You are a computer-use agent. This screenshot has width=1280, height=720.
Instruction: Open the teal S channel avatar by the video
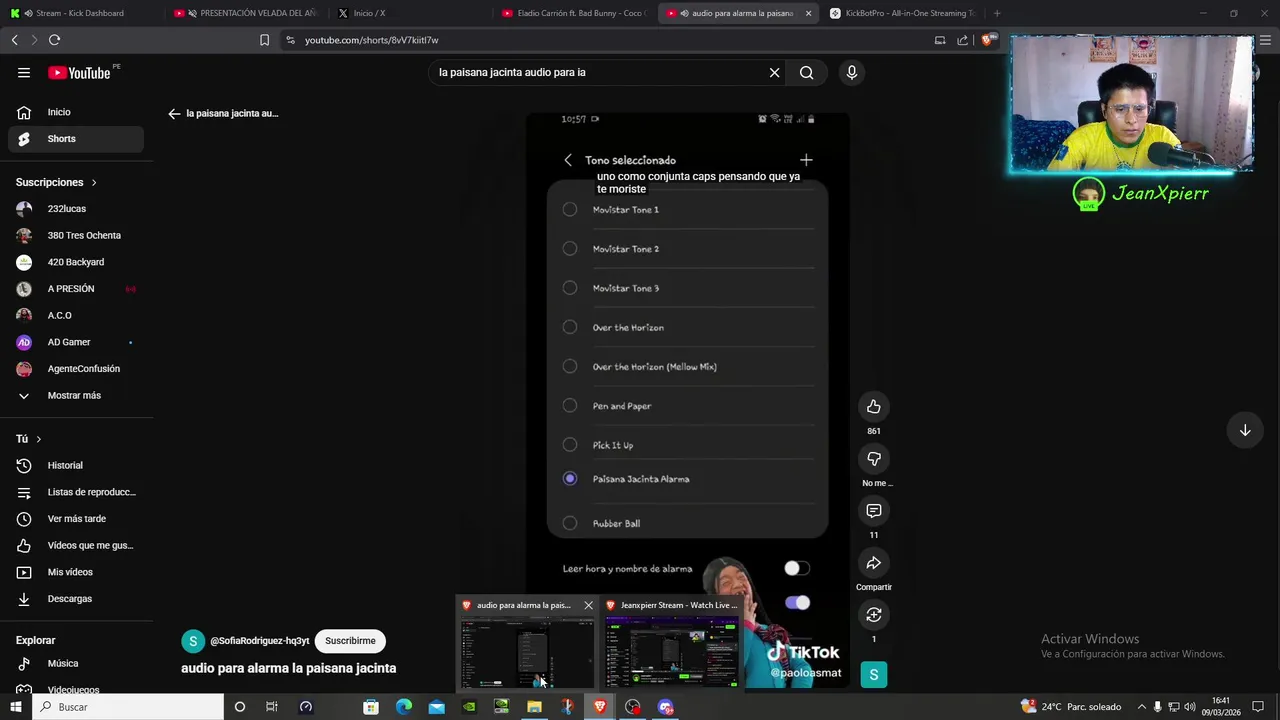[874, 675]
